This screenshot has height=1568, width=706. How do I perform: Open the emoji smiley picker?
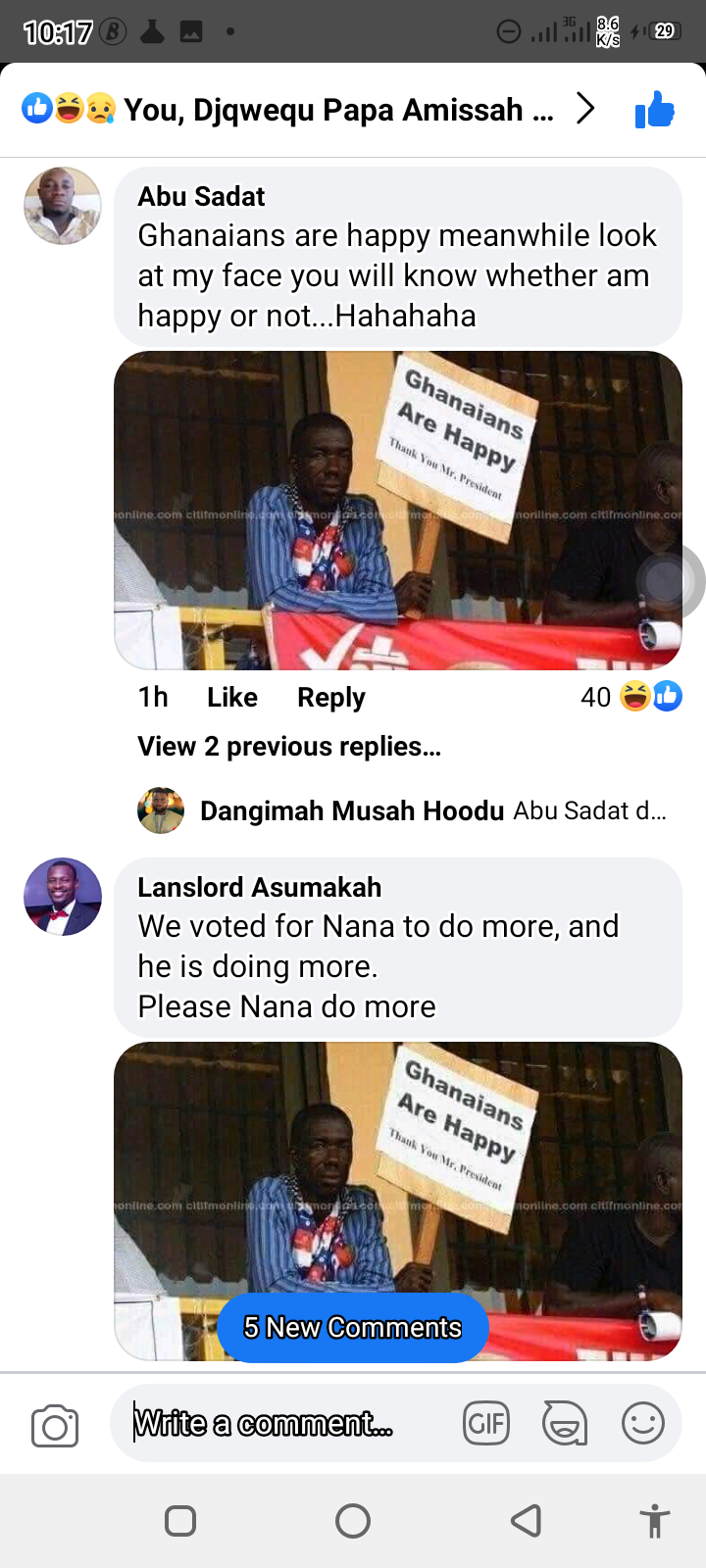[643, 1423]
